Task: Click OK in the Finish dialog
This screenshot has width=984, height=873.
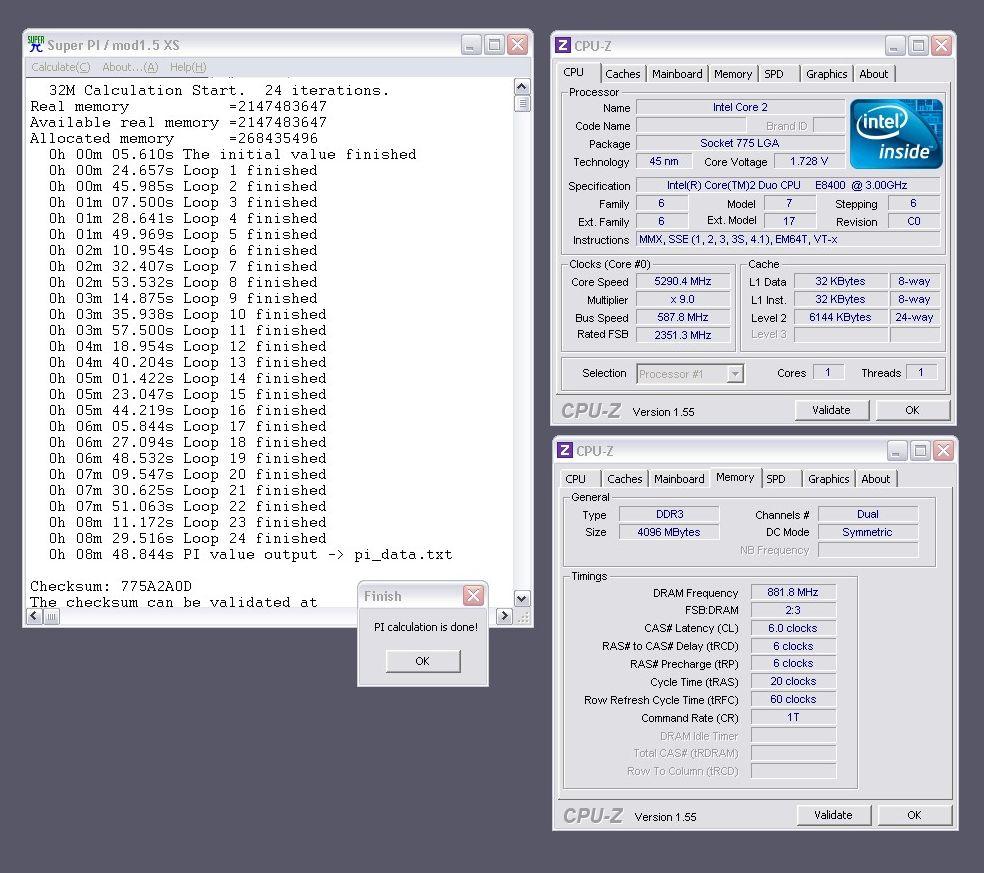Action: coord(423,661)
